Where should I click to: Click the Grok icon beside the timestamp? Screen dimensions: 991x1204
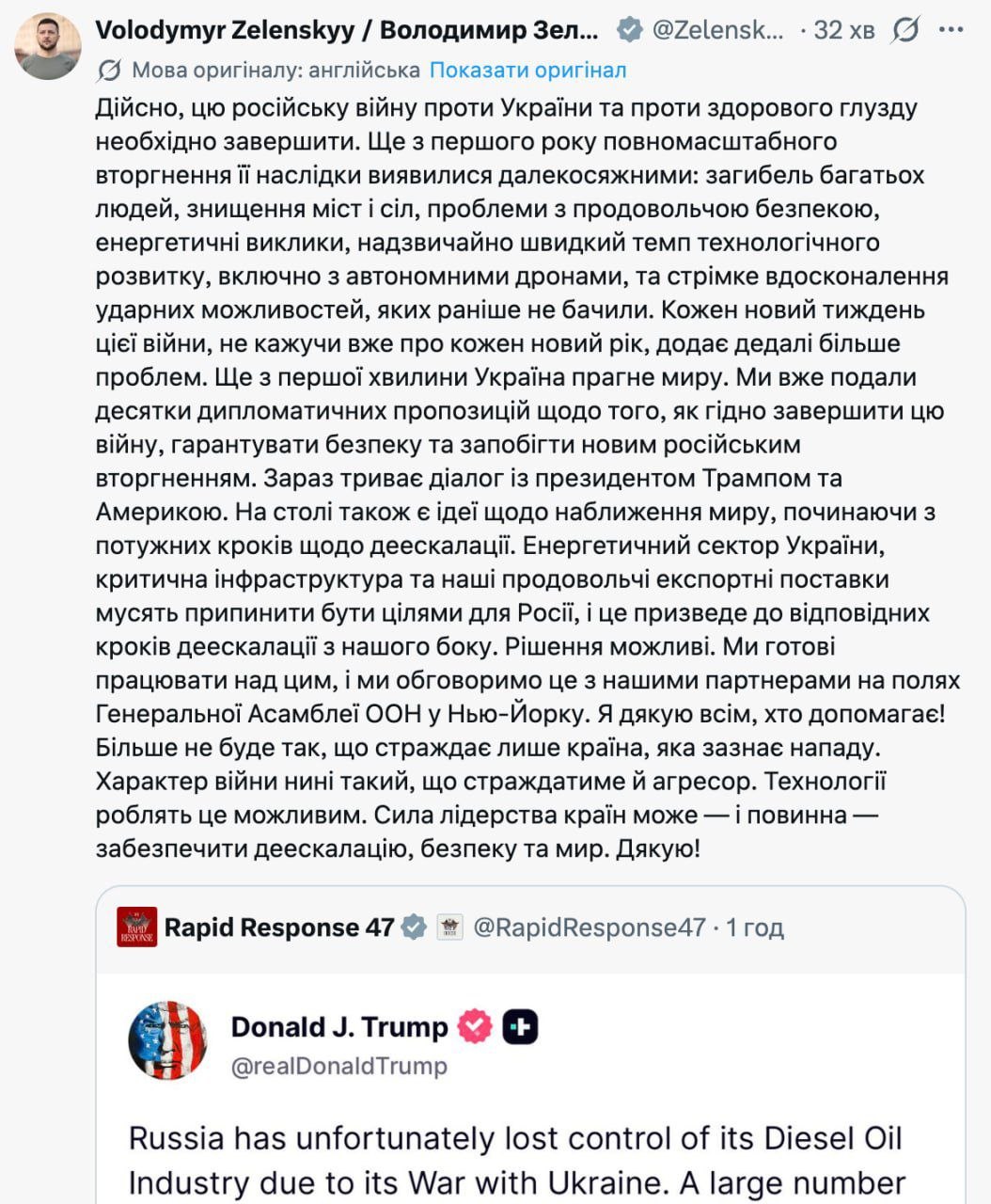click(x=905, y=31)
